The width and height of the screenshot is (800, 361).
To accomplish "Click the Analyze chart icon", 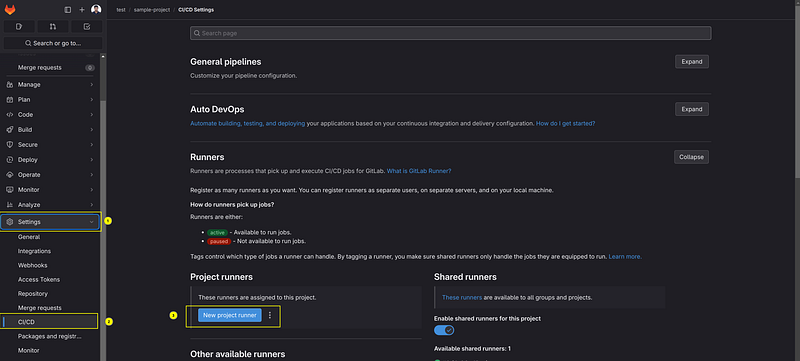I will [9, 205].
